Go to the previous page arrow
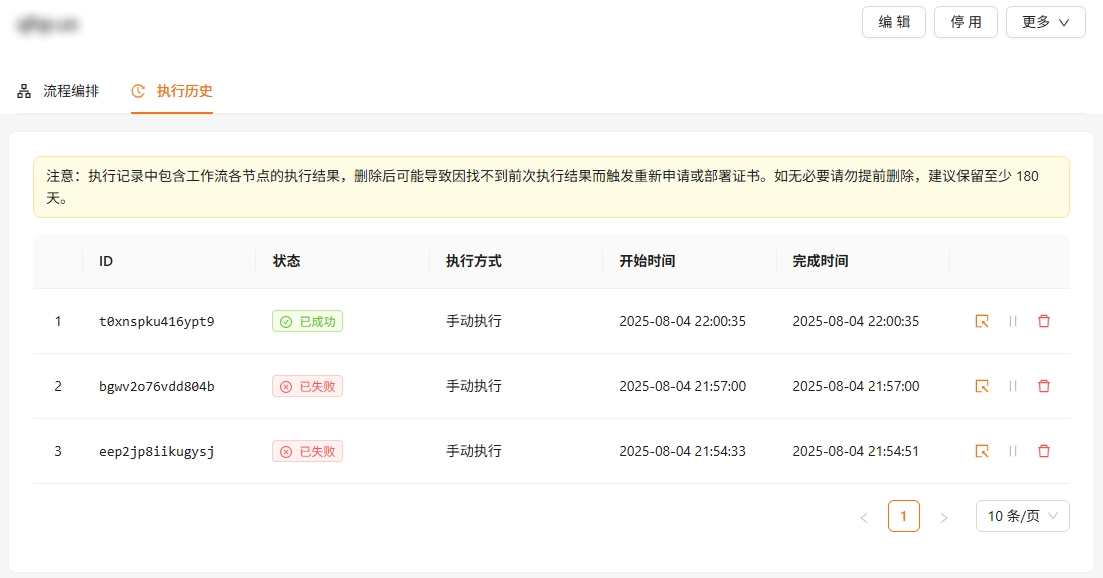The height and width of the screenshot is (578, 1103). [x=864, y=517]
